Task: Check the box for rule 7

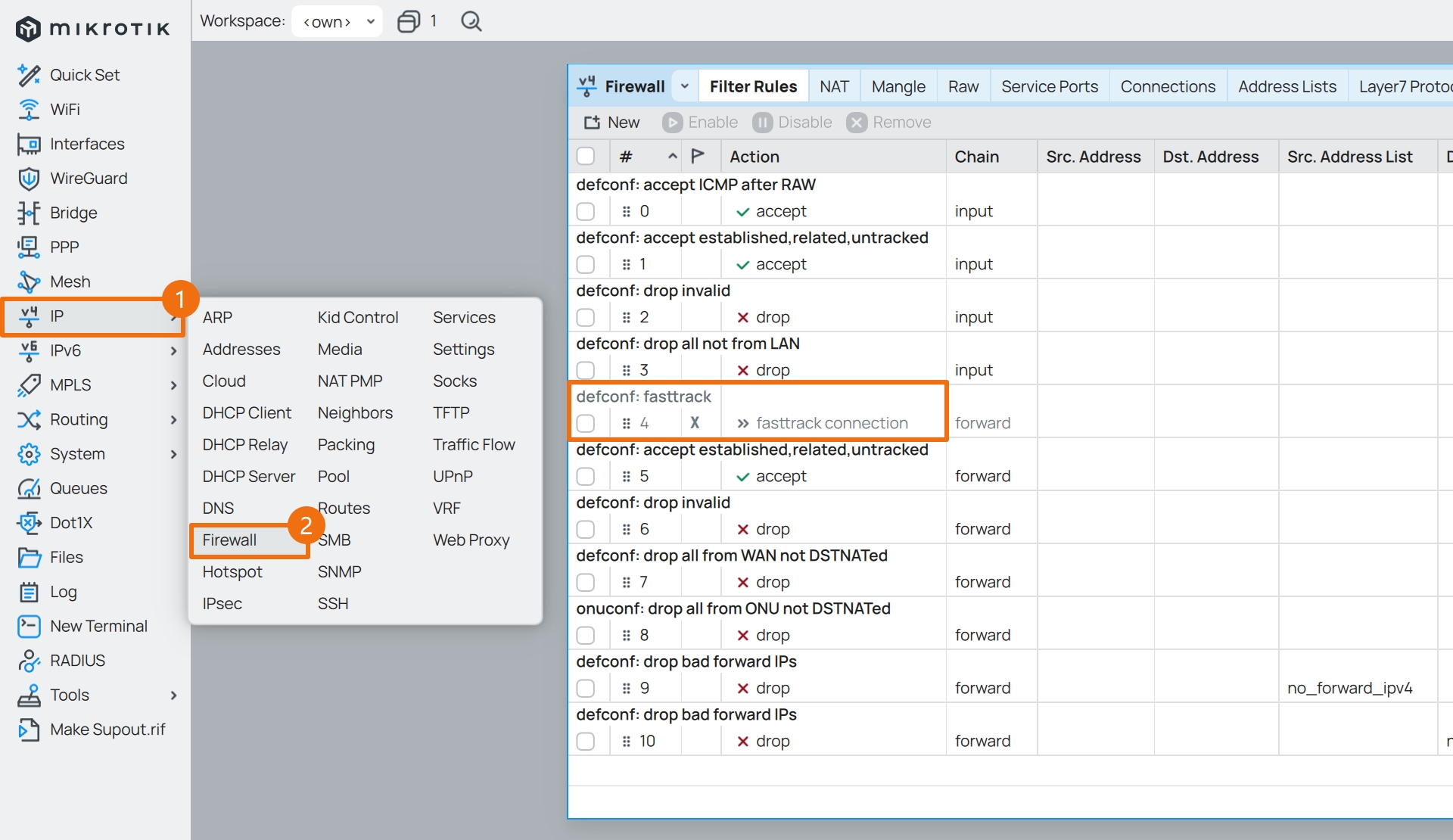Action: click(586, 582)
